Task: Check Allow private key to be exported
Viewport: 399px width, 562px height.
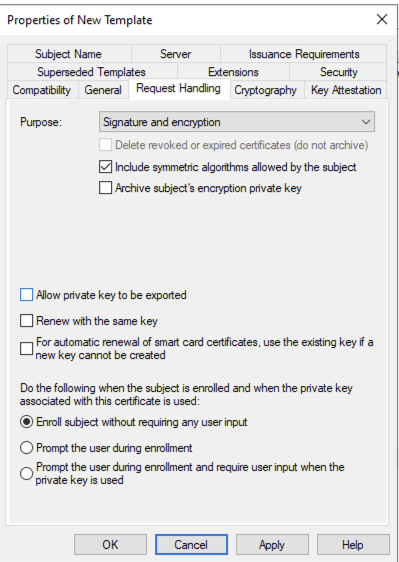Action: pos(27,295)
